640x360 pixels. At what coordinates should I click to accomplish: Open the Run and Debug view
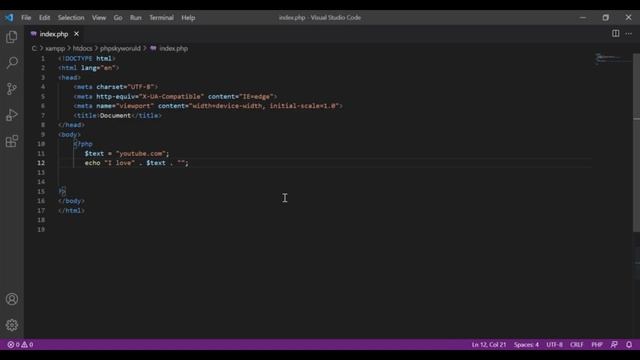coord(12,115)
